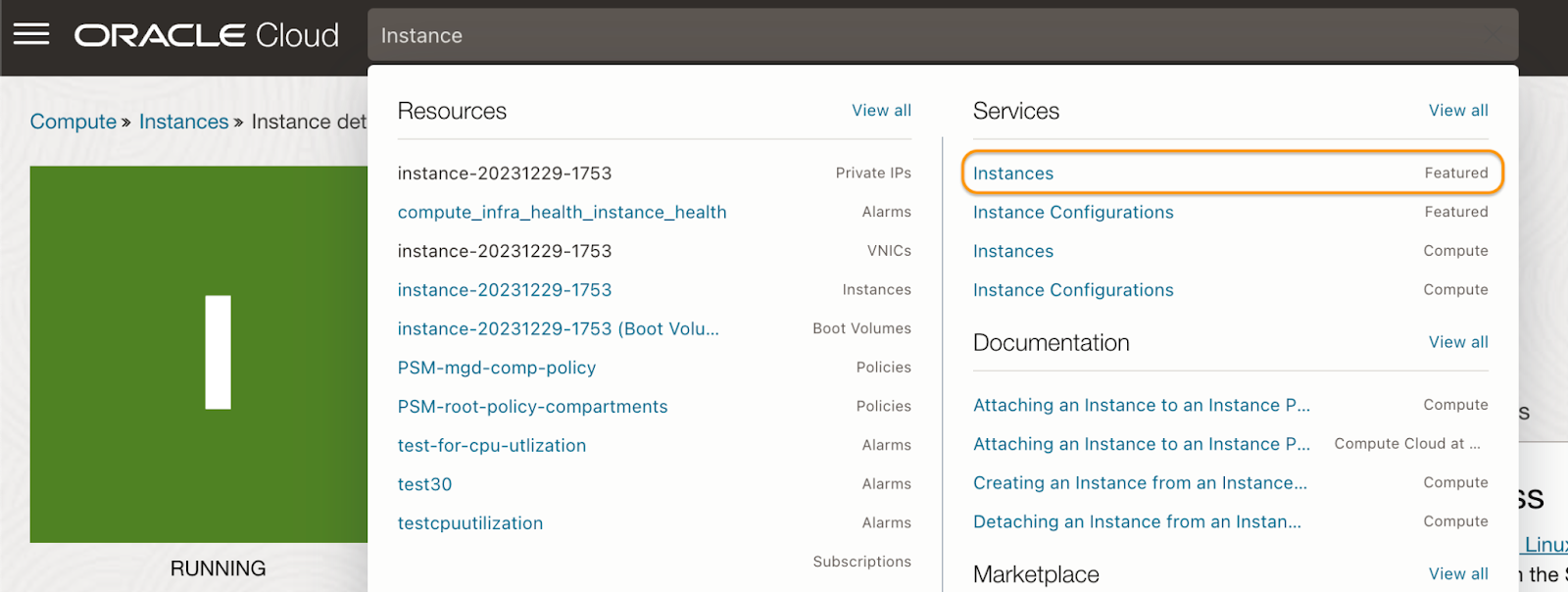1568x592 pixels.
Task: Open 'Creating an Instance from an Instance' doc
Action: 1140,483
